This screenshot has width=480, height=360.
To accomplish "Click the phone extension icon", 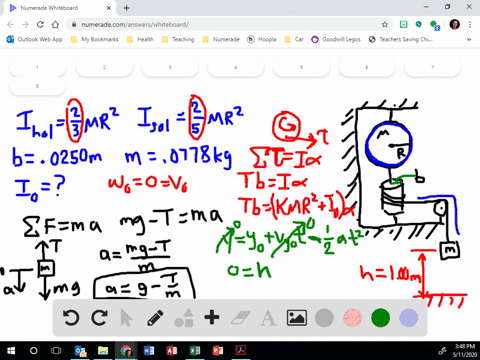I will click(x=419, y=24).
